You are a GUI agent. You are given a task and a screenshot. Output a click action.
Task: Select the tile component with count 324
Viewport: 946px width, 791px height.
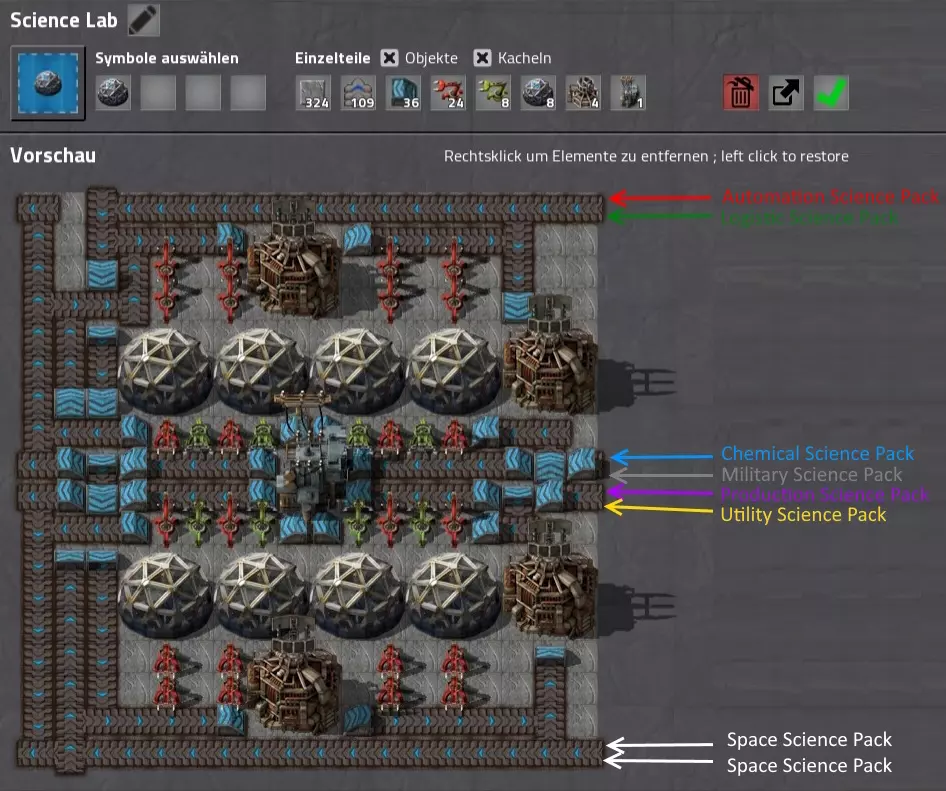pyautogui.click(x=313, y=92)
